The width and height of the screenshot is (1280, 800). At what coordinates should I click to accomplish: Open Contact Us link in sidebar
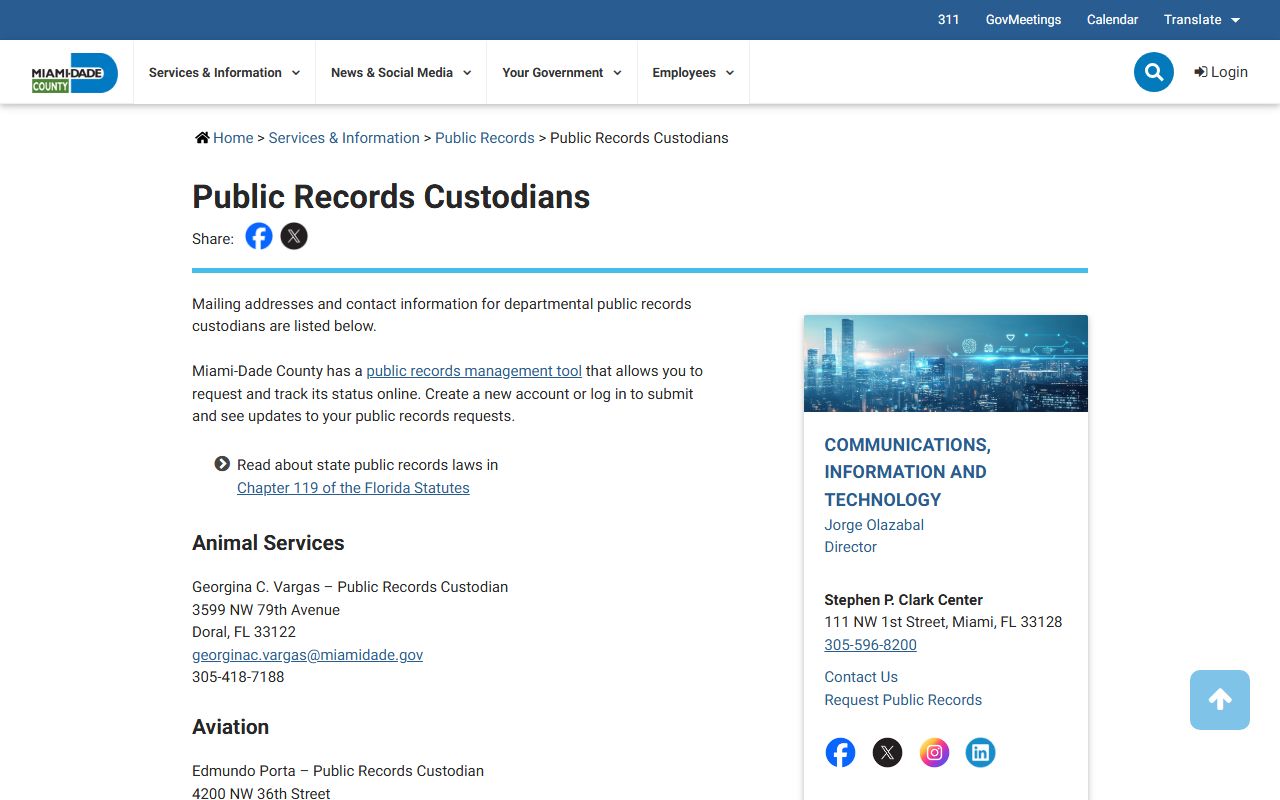tap(861, 677)
